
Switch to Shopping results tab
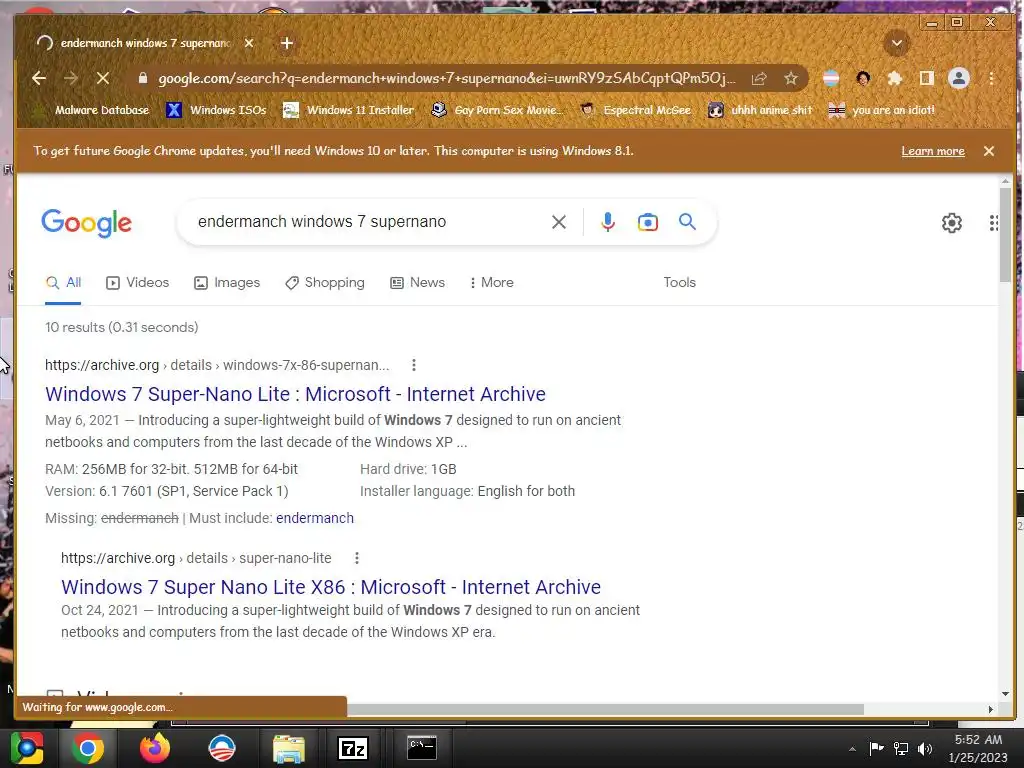pyautogui.click(x=325, y=283)
